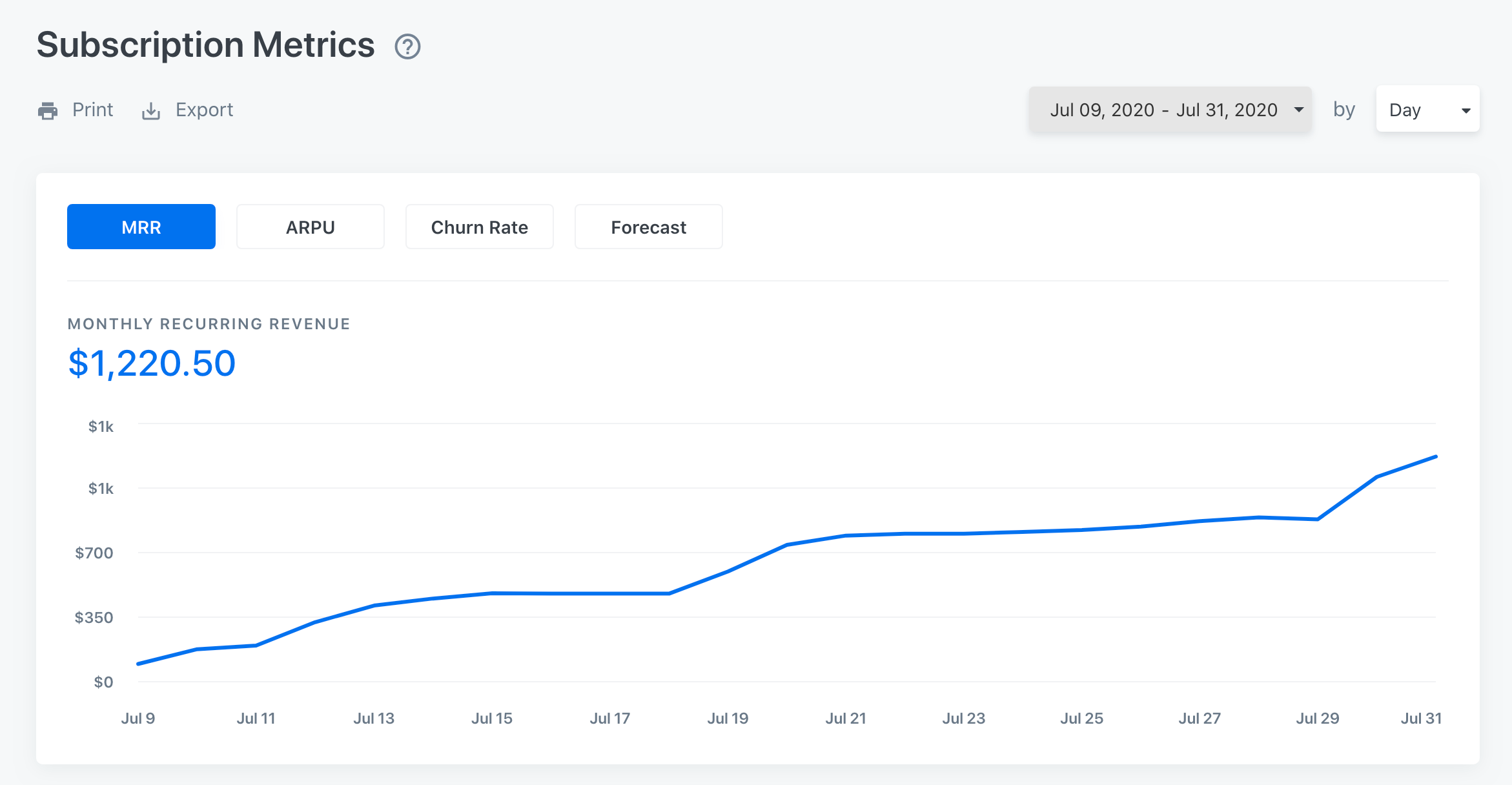
Task: Click the $700 y-axis label
Action: (94, 553)
